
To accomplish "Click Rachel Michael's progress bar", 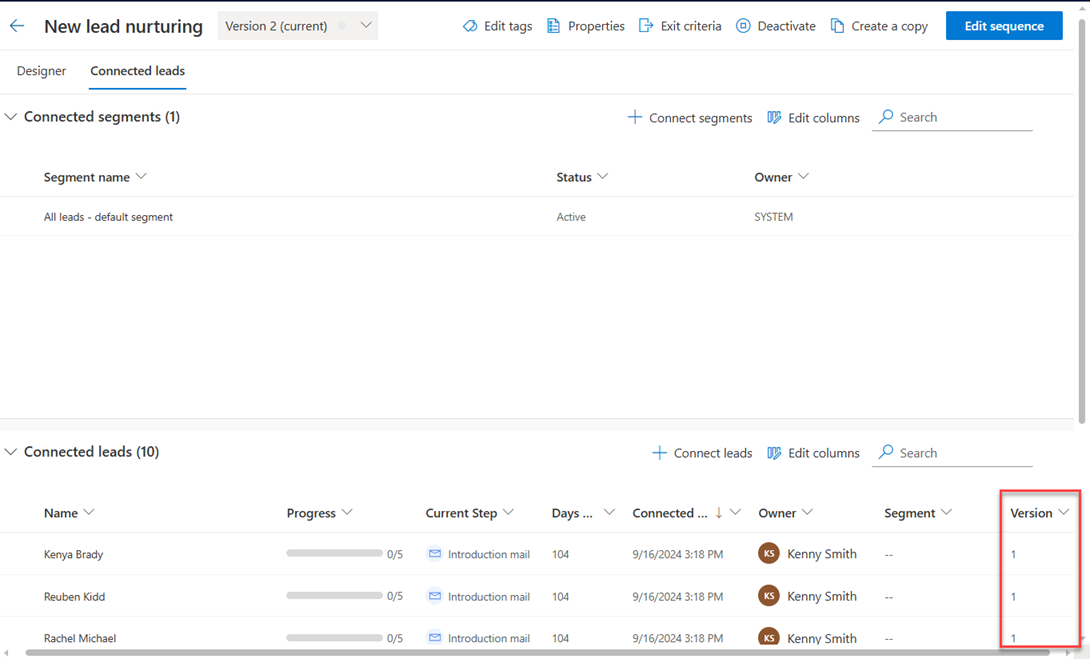I will click(x=334, y=637).
